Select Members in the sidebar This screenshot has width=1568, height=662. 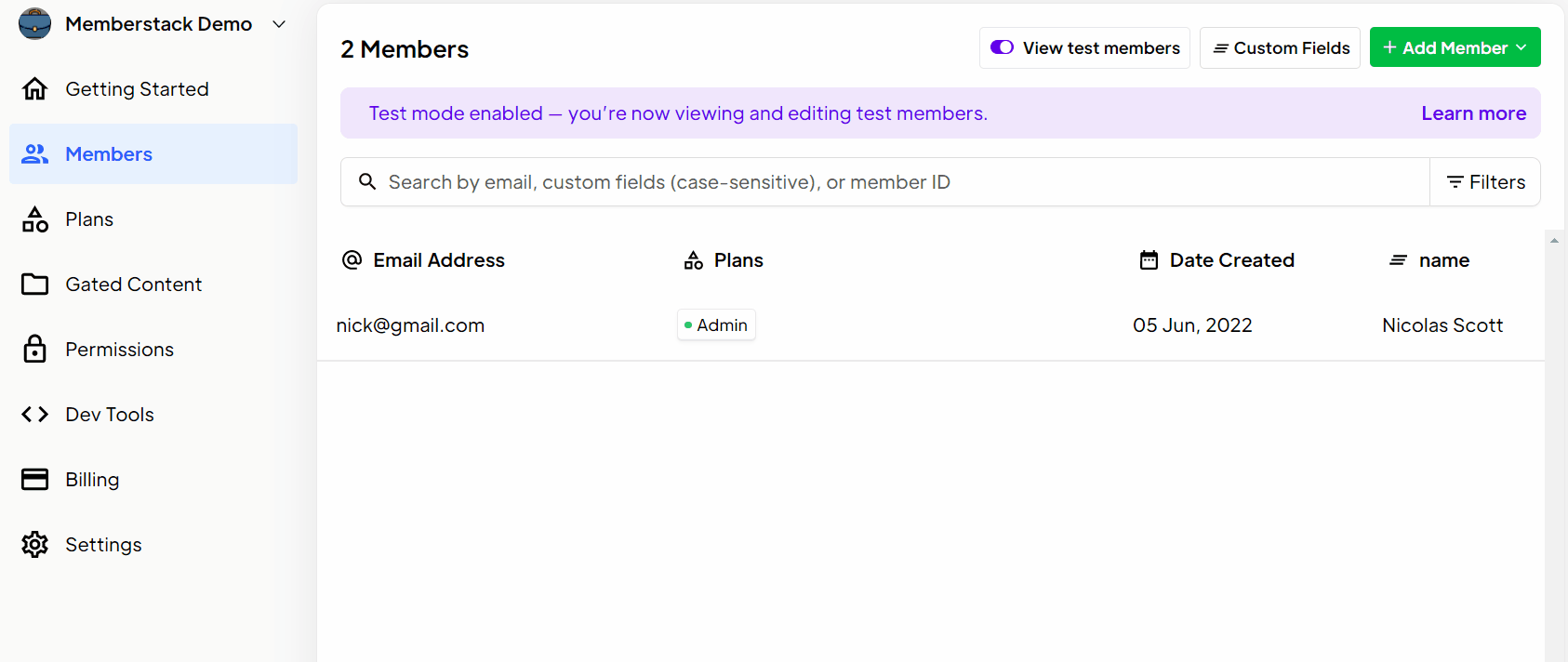tap(153, 153)
